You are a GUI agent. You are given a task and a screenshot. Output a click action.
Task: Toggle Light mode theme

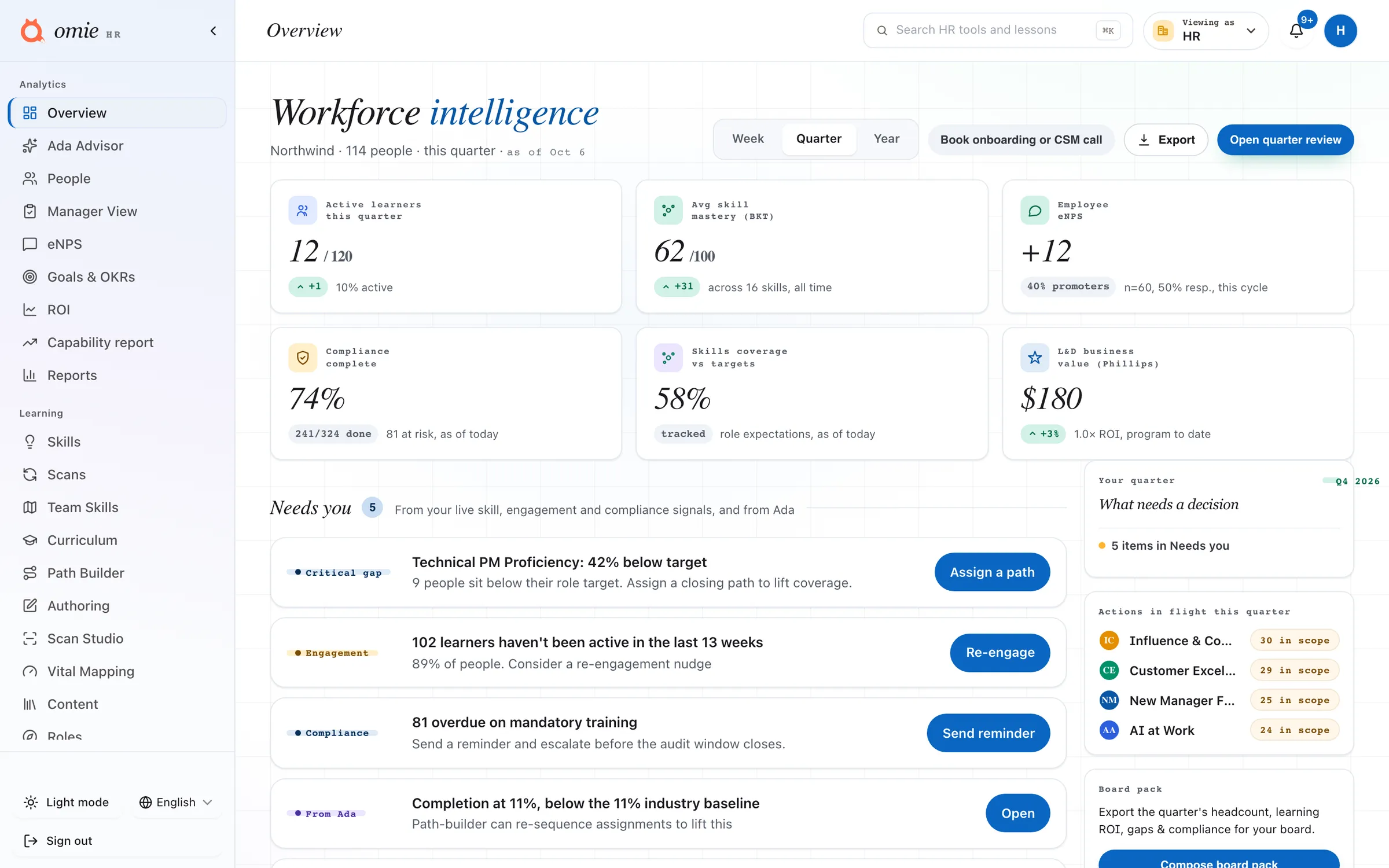click(67, 802)
